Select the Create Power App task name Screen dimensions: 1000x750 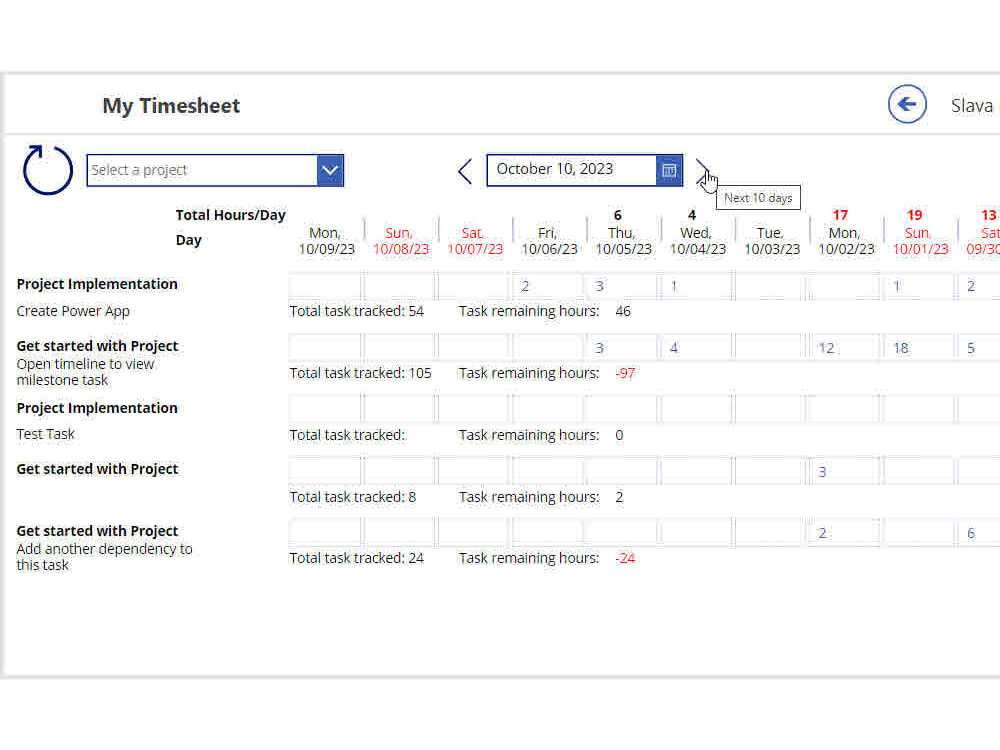click(72, 311)
